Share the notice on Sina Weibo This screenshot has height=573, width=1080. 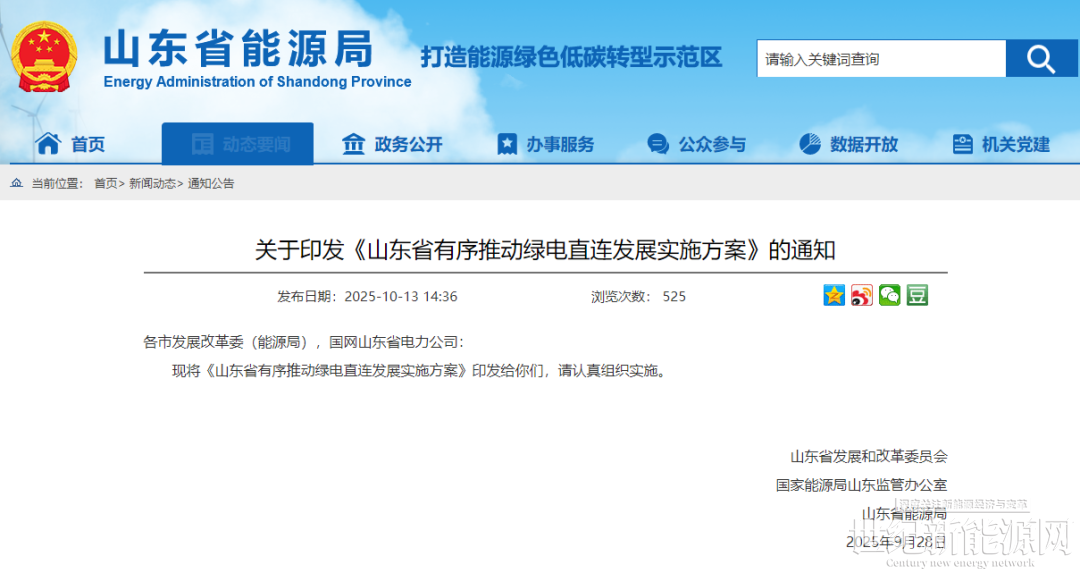coord(862,295)
